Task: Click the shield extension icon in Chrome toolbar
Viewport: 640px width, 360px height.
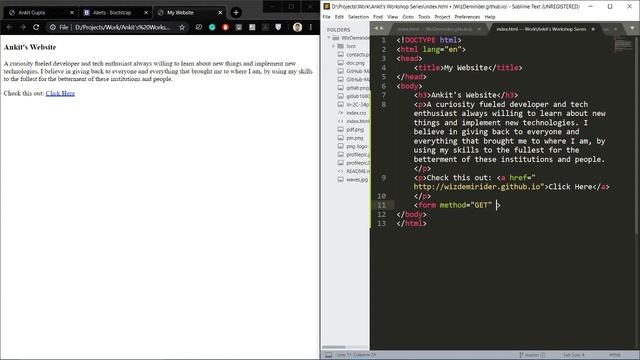Action: (x=278, y=27)
